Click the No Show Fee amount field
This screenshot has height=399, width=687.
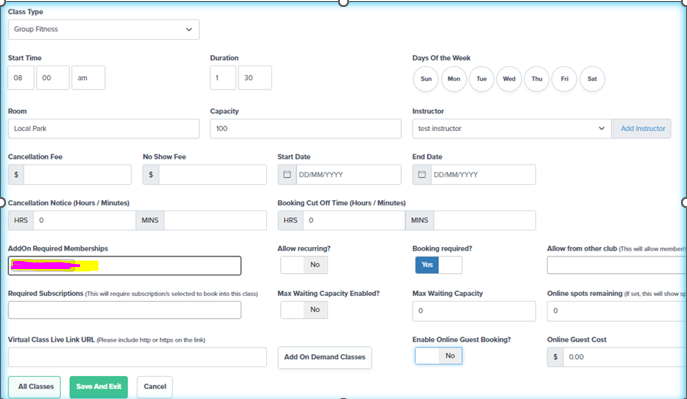(212, 174)
